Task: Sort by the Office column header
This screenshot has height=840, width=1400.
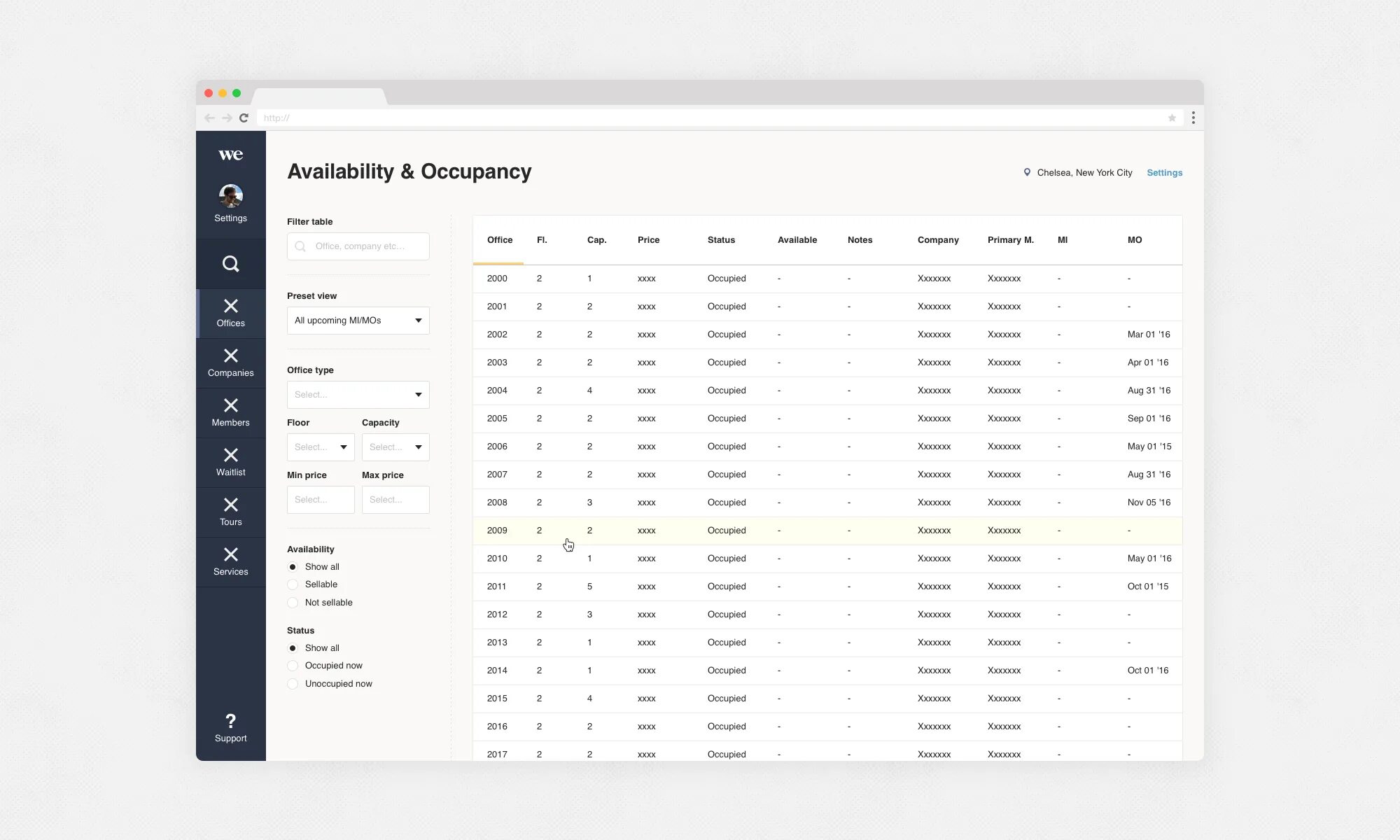Action: click(500, 240)
